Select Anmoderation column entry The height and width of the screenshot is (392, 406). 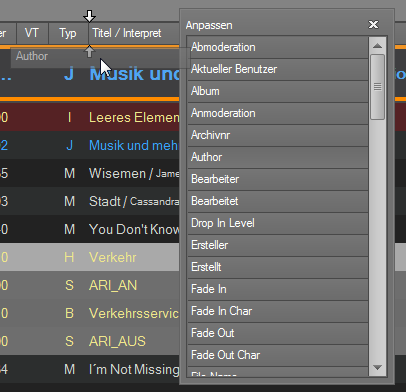point(278,113)
